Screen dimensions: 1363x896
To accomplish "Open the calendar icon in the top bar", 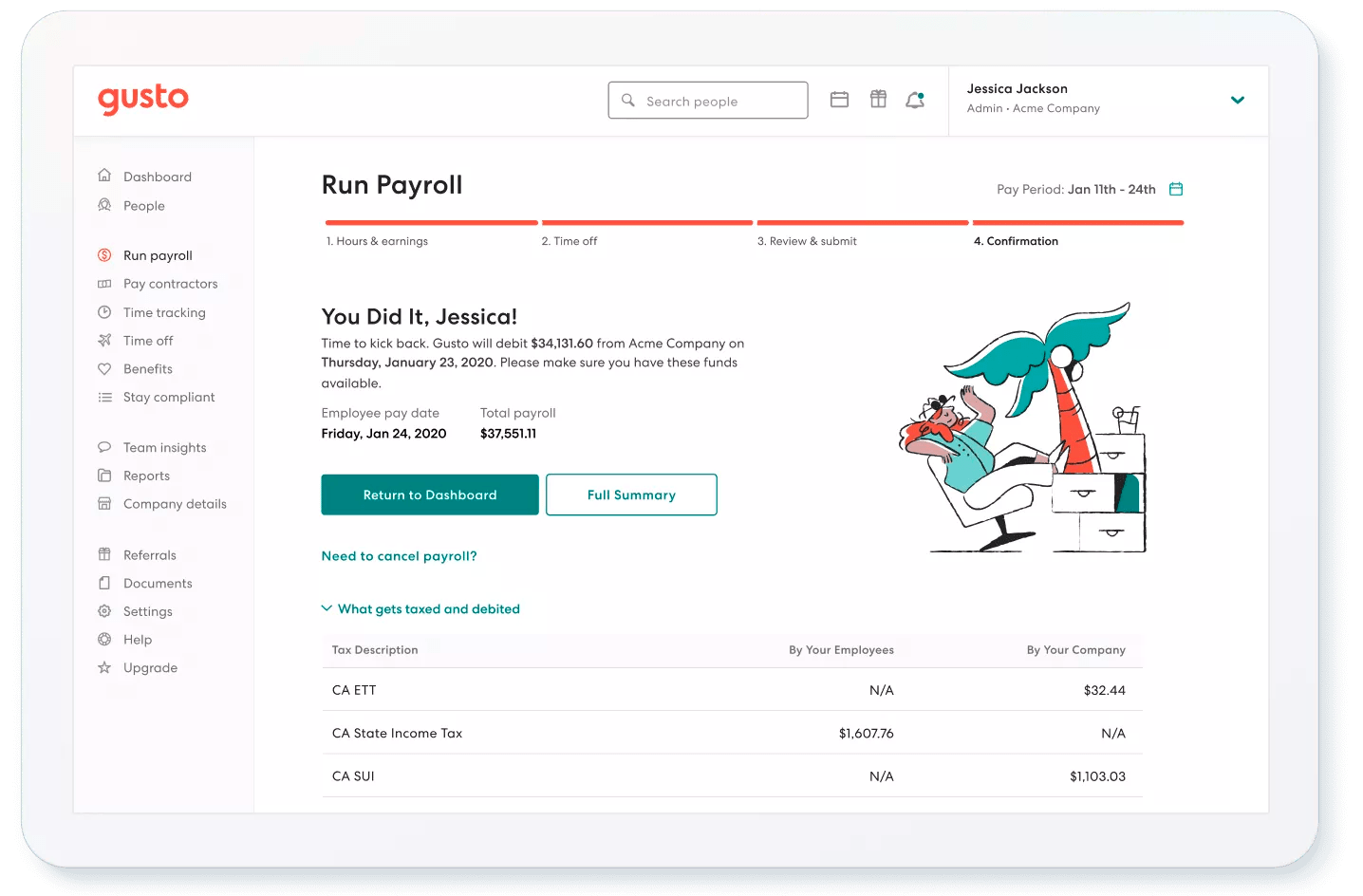I will click(839, 99).
